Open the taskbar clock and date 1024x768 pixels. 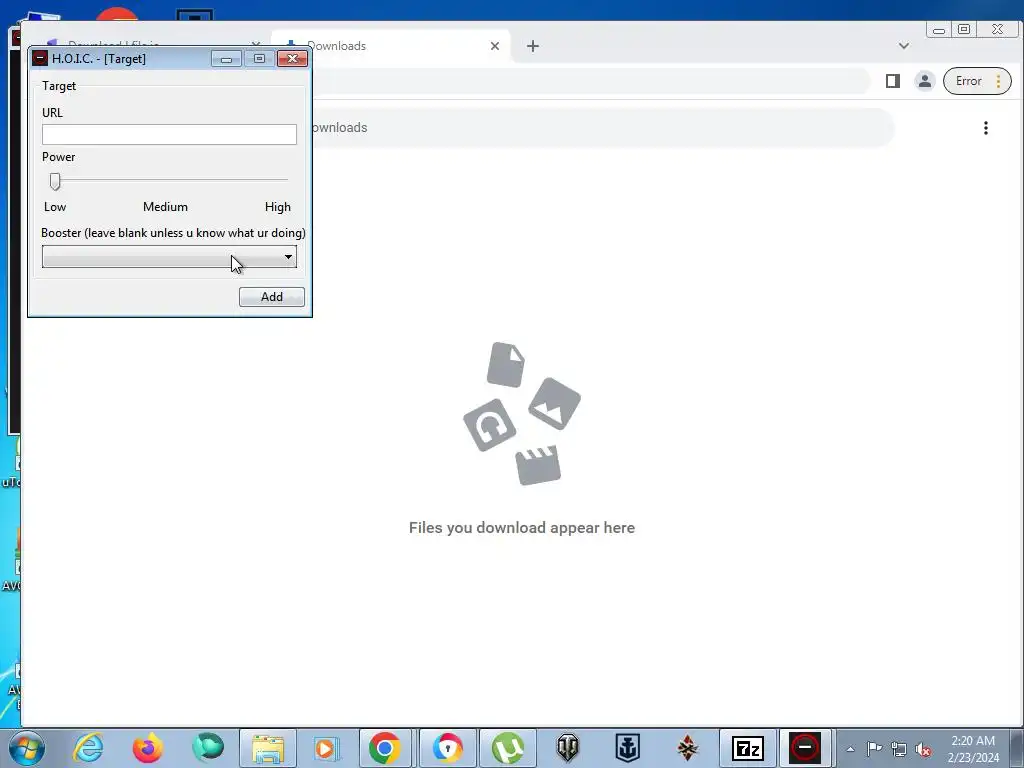973,749
